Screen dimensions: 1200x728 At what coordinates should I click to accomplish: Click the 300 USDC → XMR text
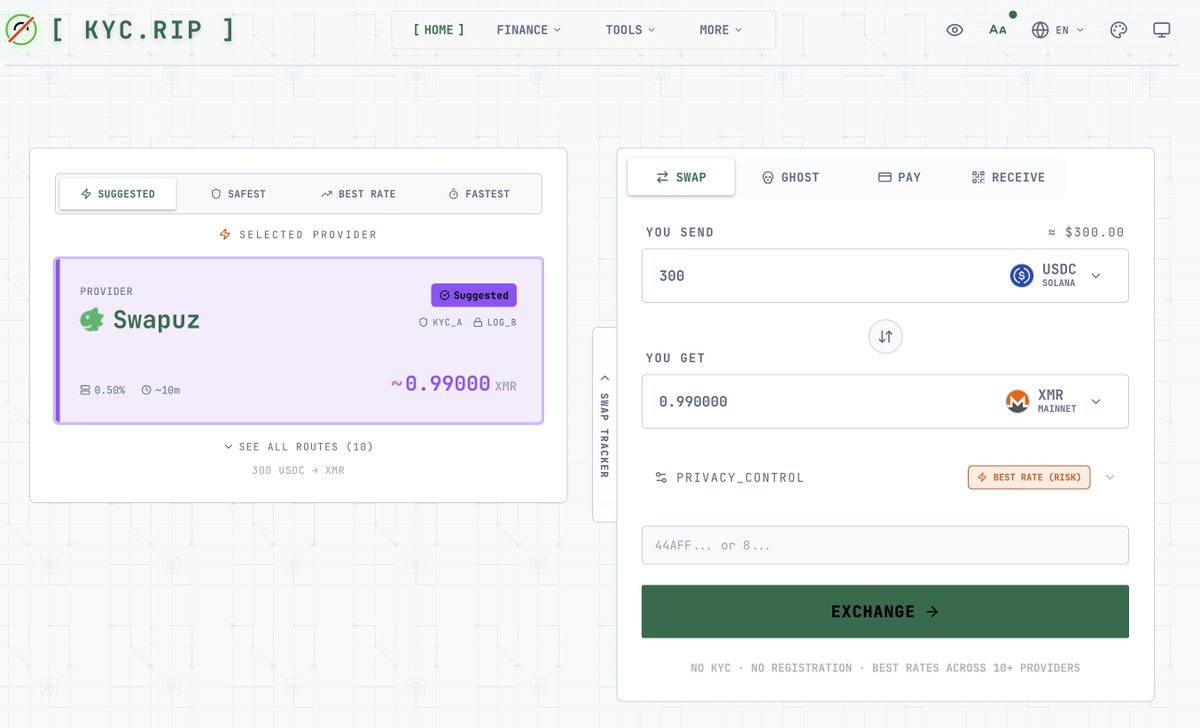coord(298,470)
